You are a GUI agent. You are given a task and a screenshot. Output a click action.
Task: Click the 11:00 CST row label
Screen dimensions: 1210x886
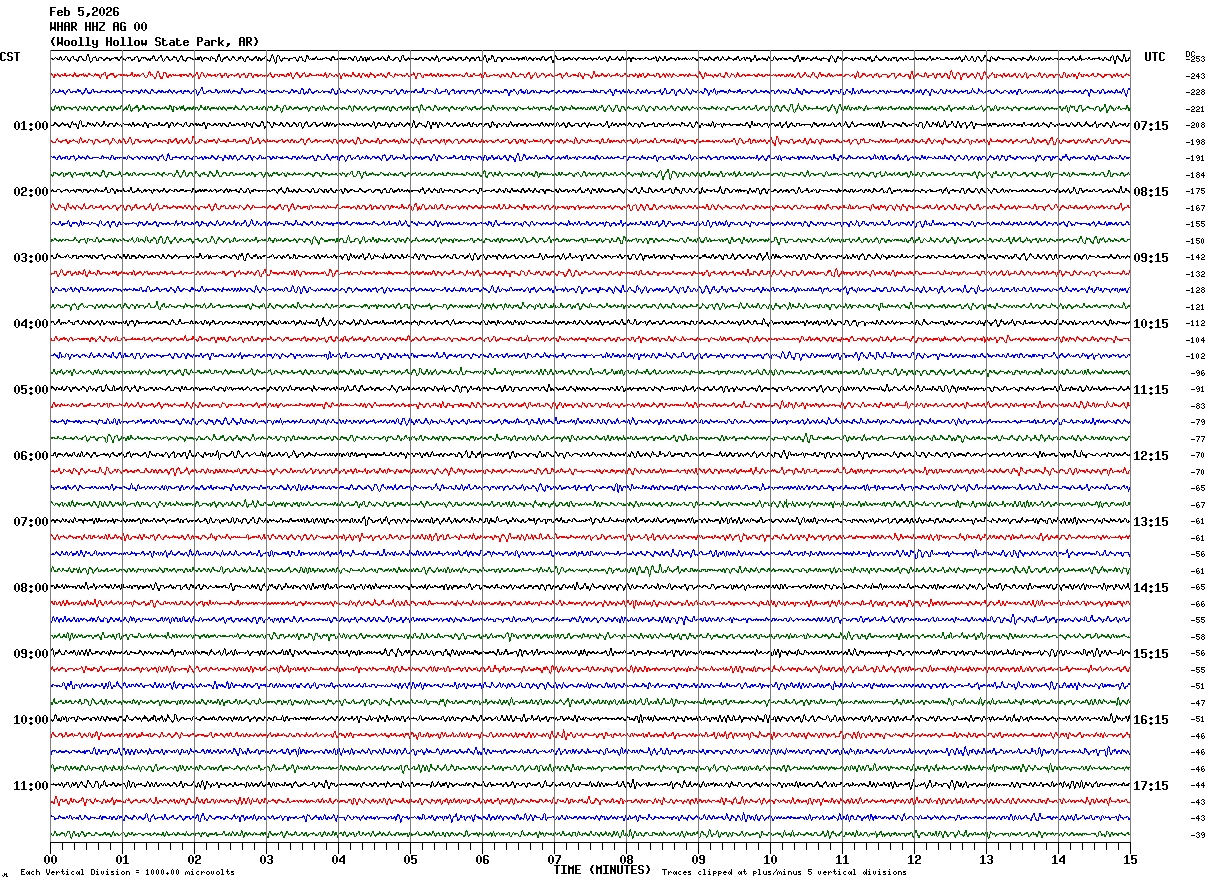[x=31, y=786]
